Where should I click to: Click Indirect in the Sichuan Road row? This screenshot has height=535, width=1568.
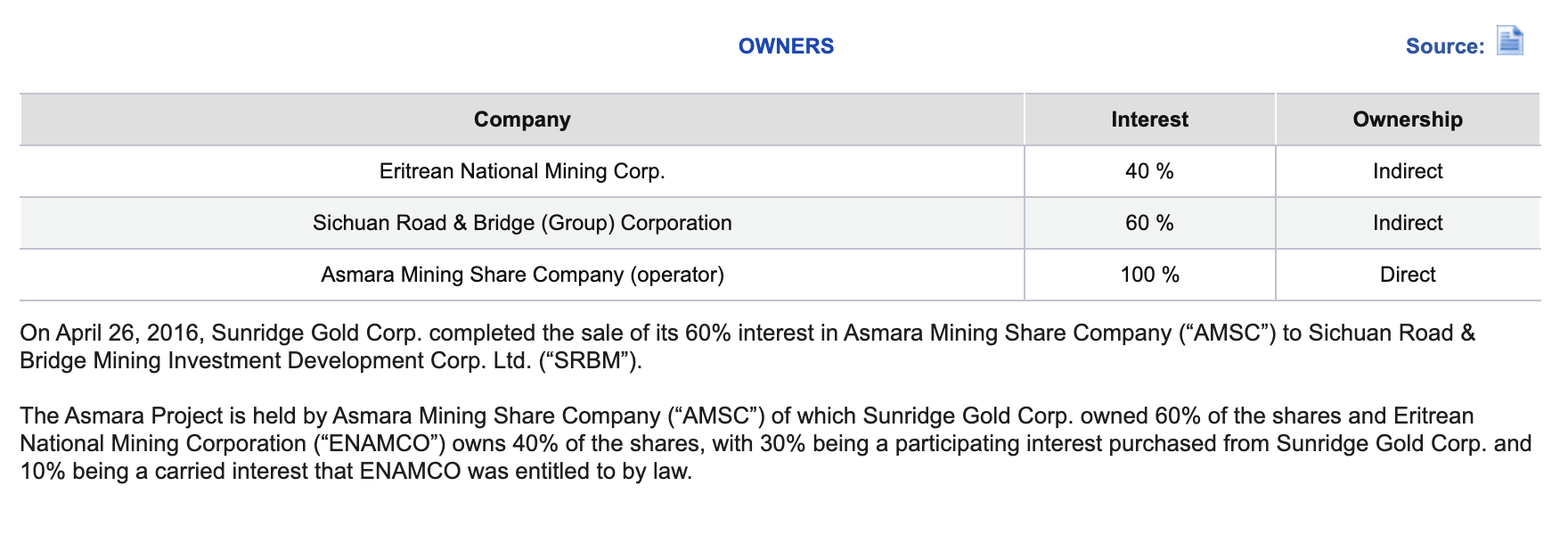1407,223
